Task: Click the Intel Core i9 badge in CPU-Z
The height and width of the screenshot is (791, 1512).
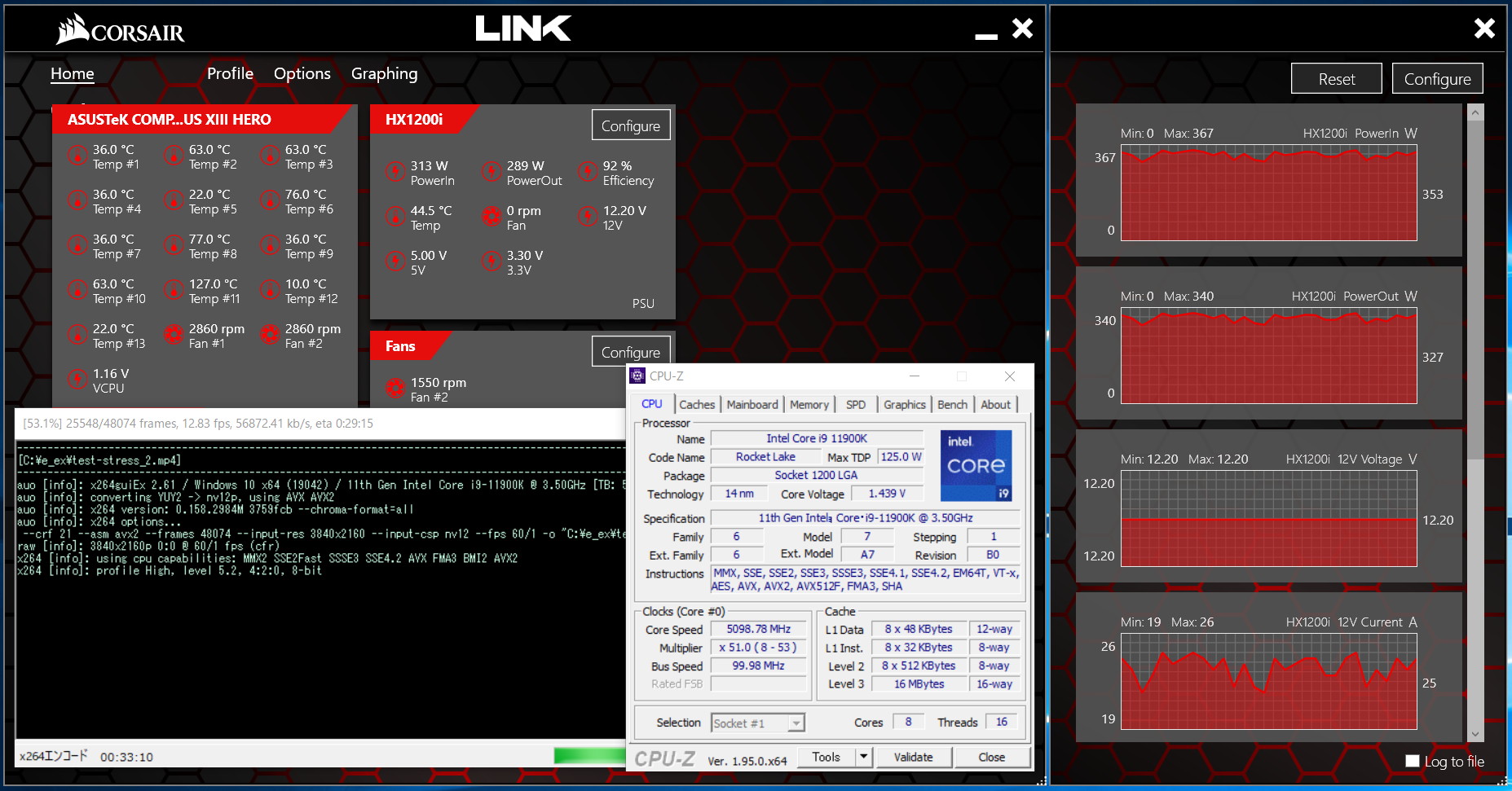Action: [x=976, y=465]
